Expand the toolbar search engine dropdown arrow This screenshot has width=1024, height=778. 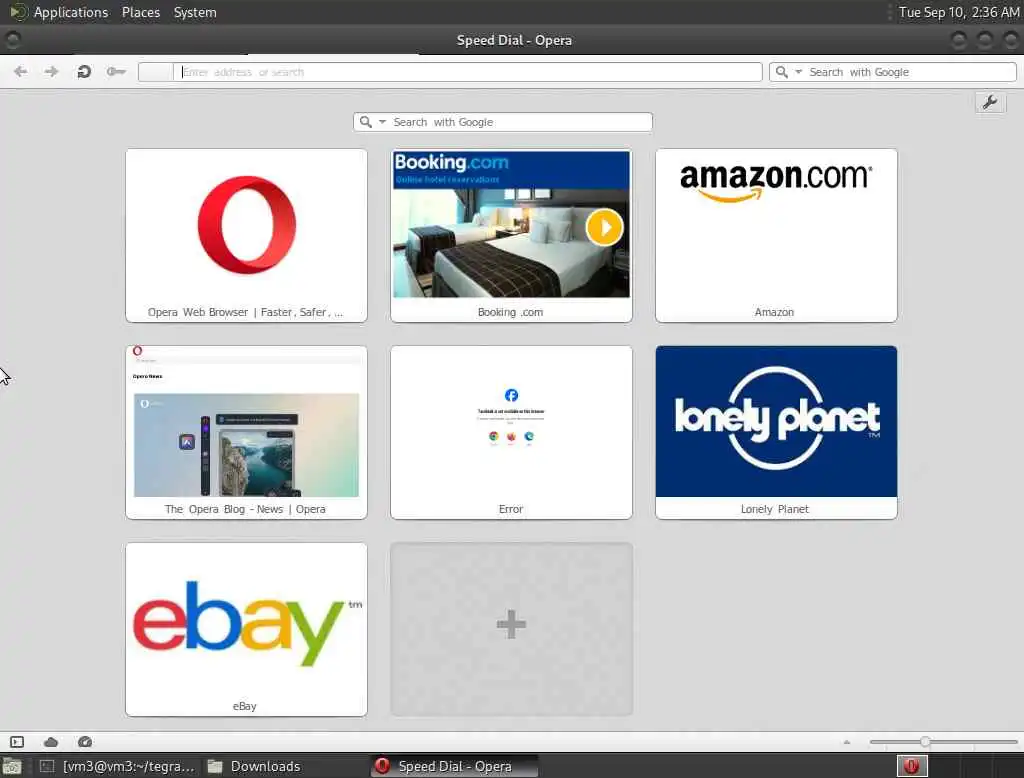[x=798, y=72]
